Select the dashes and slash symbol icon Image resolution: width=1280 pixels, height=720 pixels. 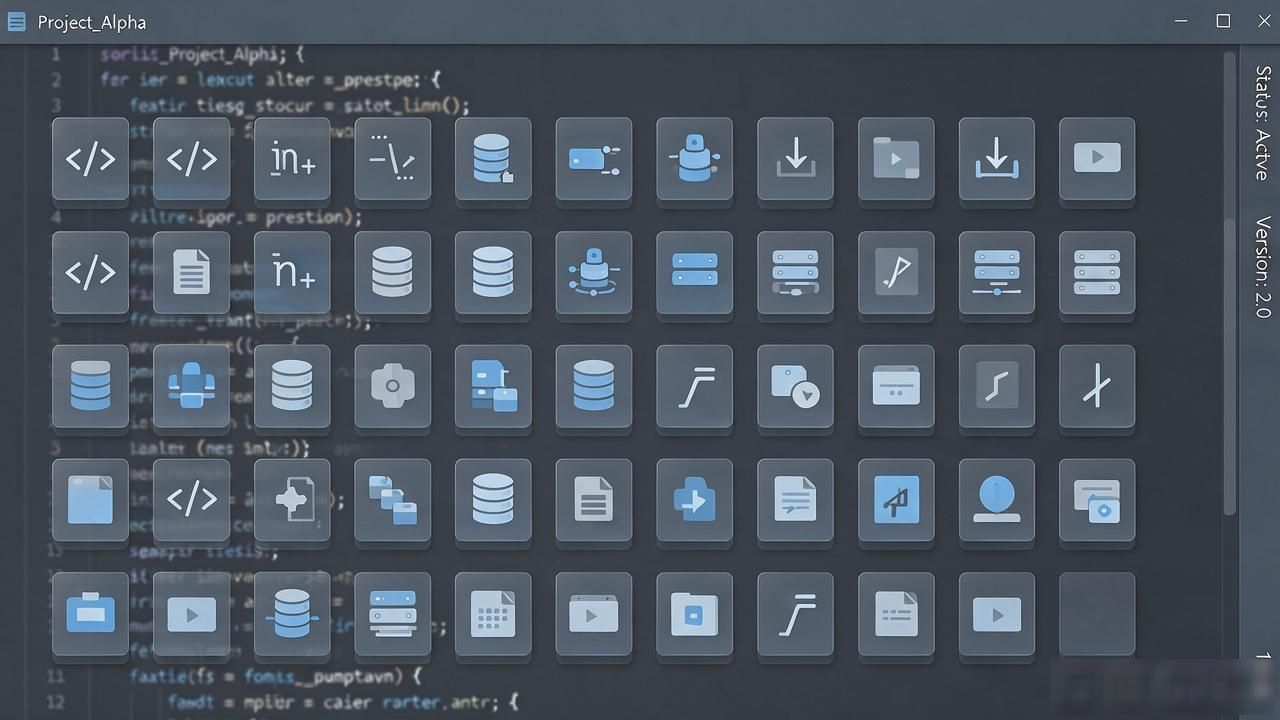[393, 158]
